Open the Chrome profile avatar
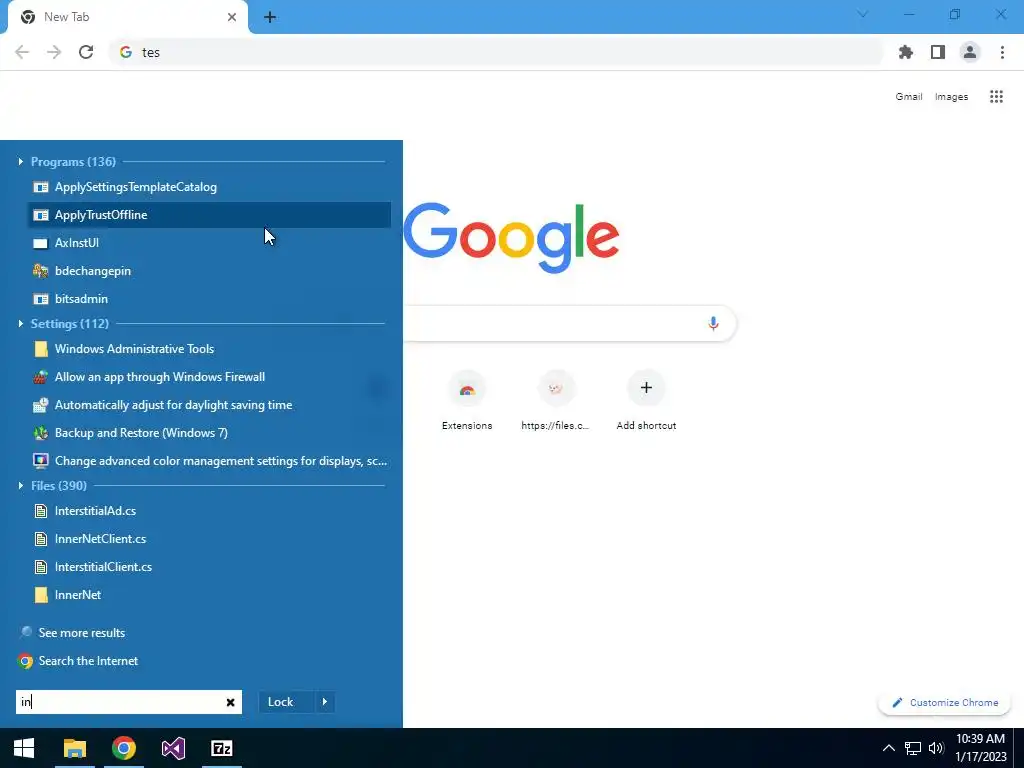 tap(970, 52)
